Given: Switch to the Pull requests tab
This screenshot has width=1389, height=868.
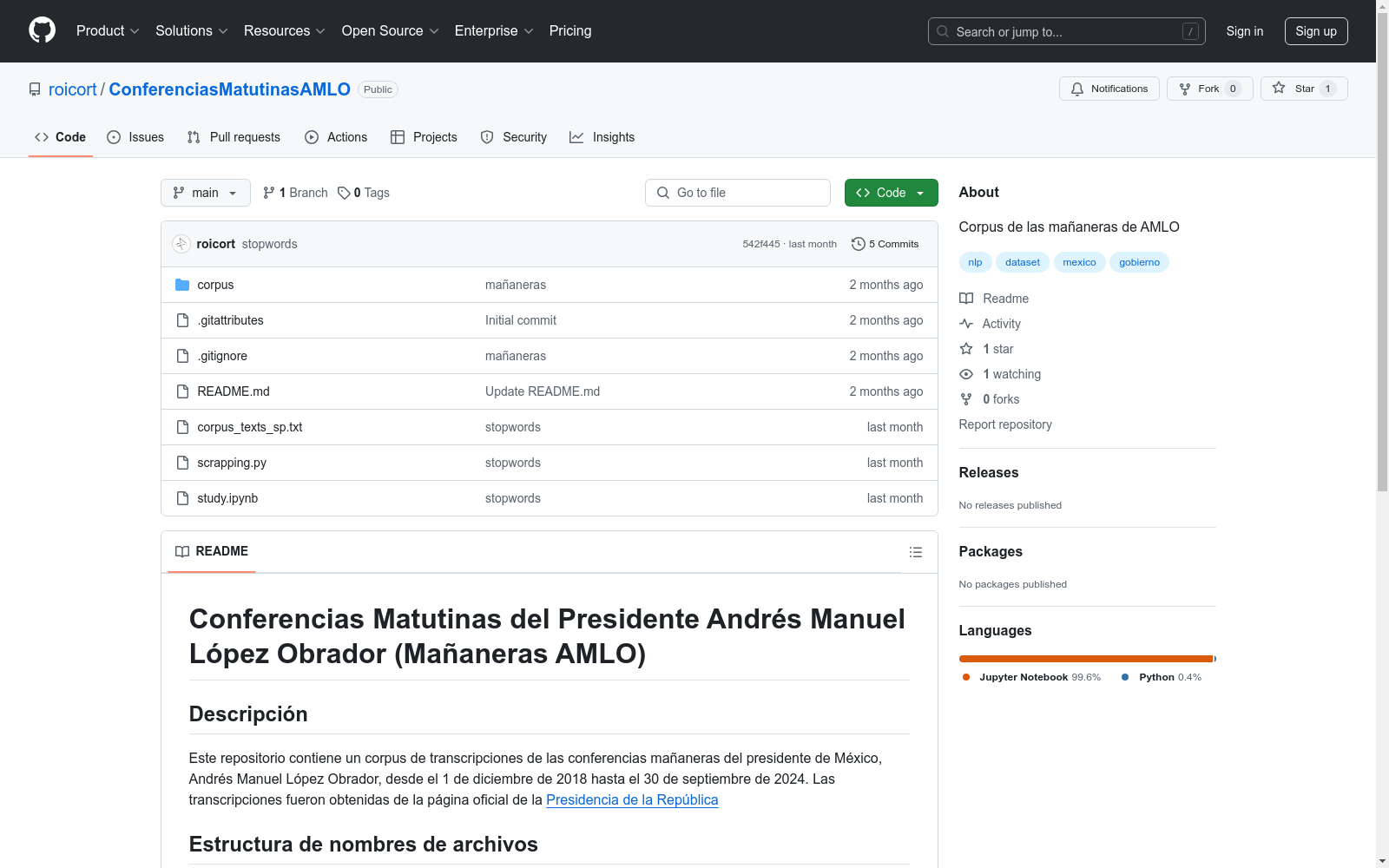Looking at the screenshot, I should point(234,137).
